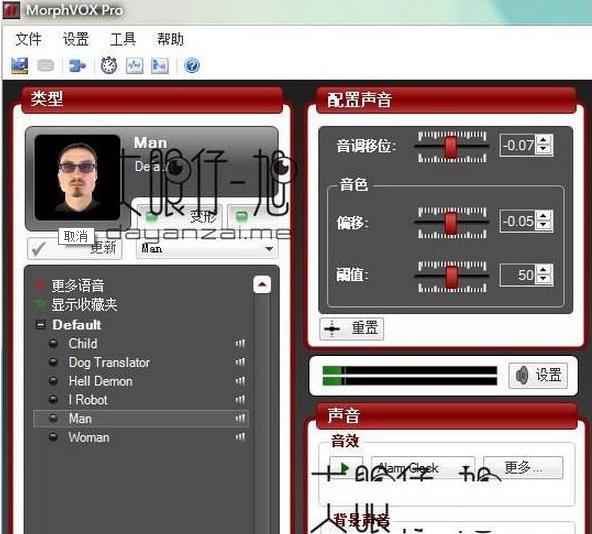
Task: Click the level bars icon beside Dog Translator
Action: coord(240,362)
